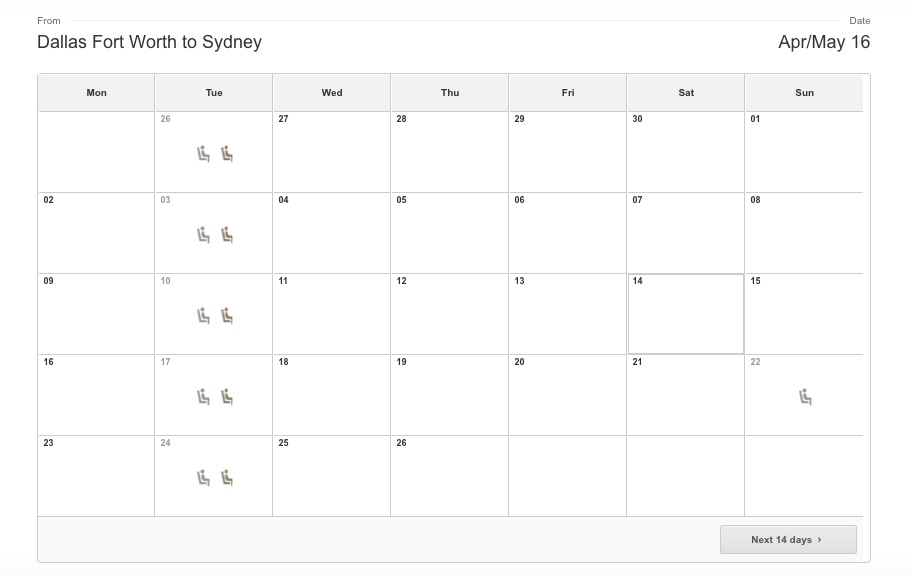Image resolution: width=912 pixels, height=576 pixels.
Task: Click the brown seat icon on Tuesday 26
Action: pos(227,154)
